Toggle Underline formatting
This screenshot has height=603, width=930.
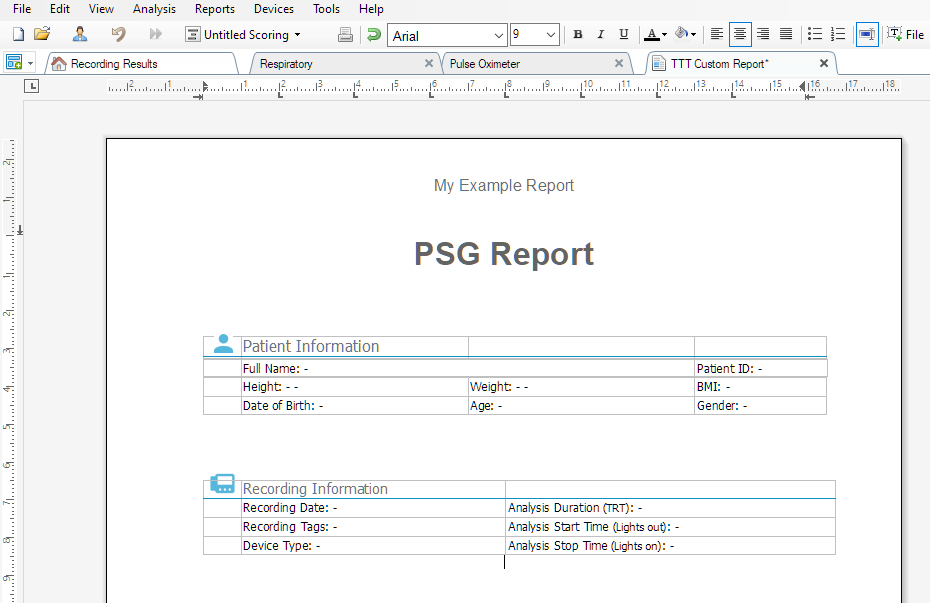tap(623, 35)
